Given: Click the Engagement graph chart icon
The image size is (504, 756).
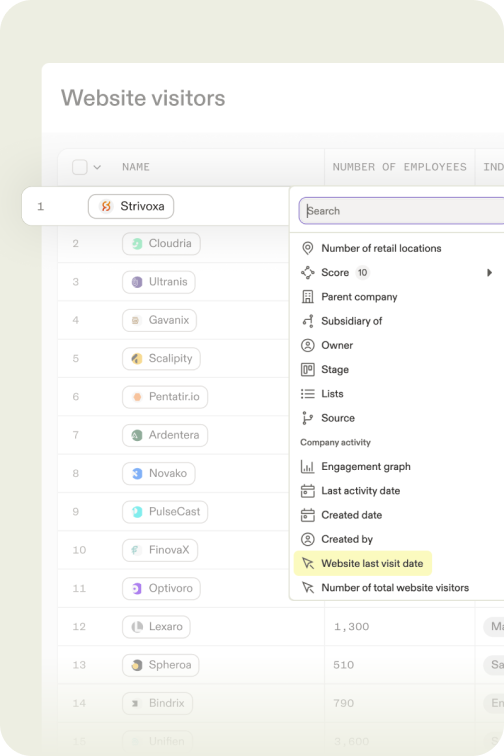Looking at the screenshot, I should coord(307,466).
